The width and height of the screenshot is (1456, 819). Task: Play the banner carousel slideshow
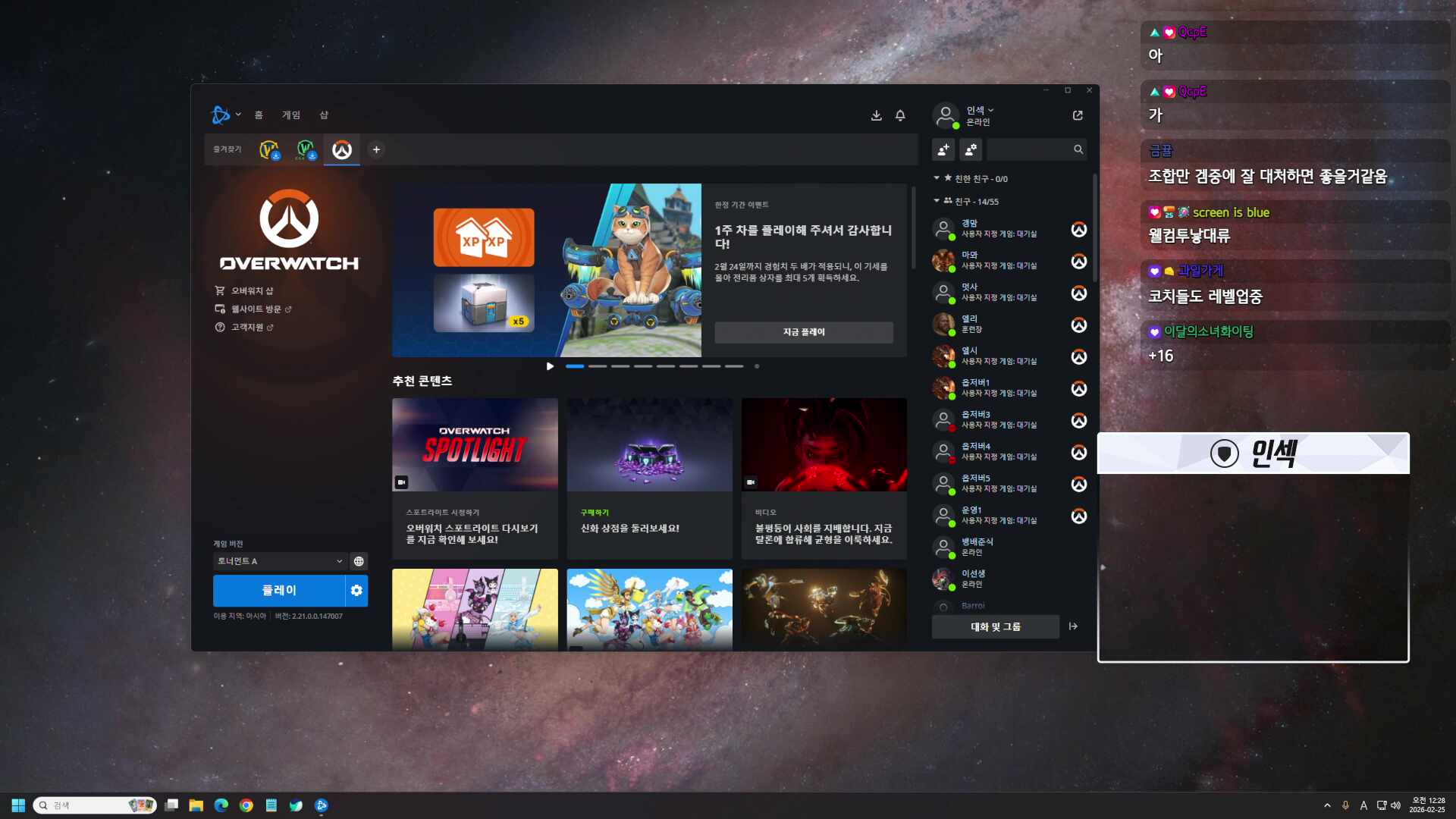550,366
